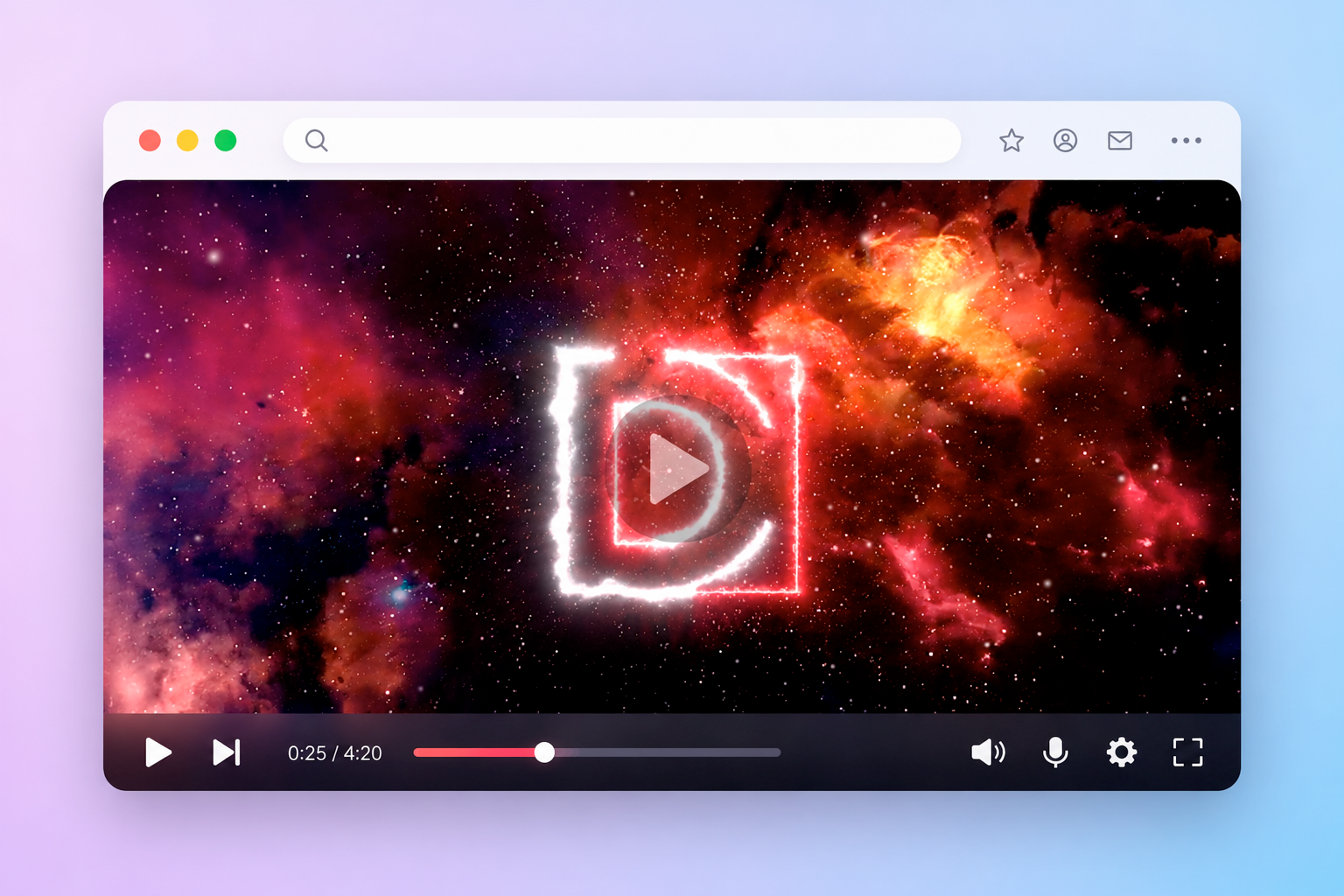Minimize the window with the yellow button

187,140
